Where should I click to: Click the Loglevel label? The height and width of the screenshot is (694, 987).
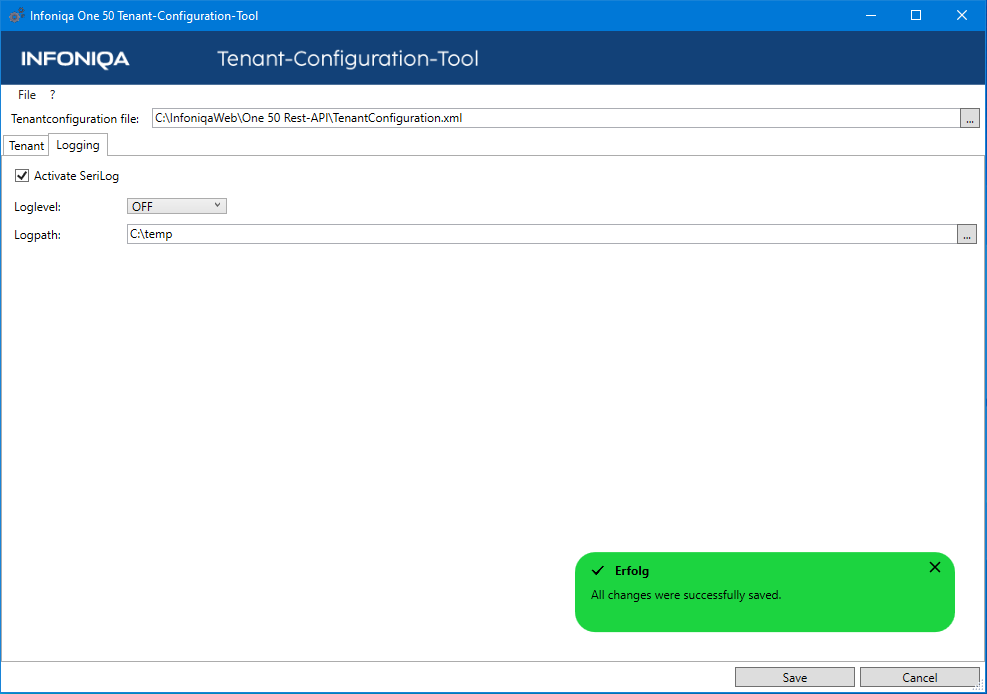(37, 207)
